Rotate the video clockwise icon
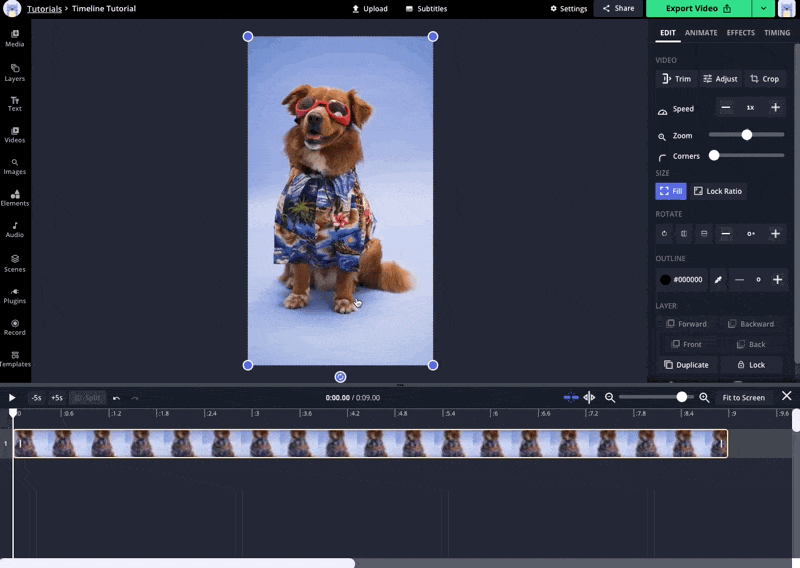Viewport: 800px width, 568px height. [664, 234]
